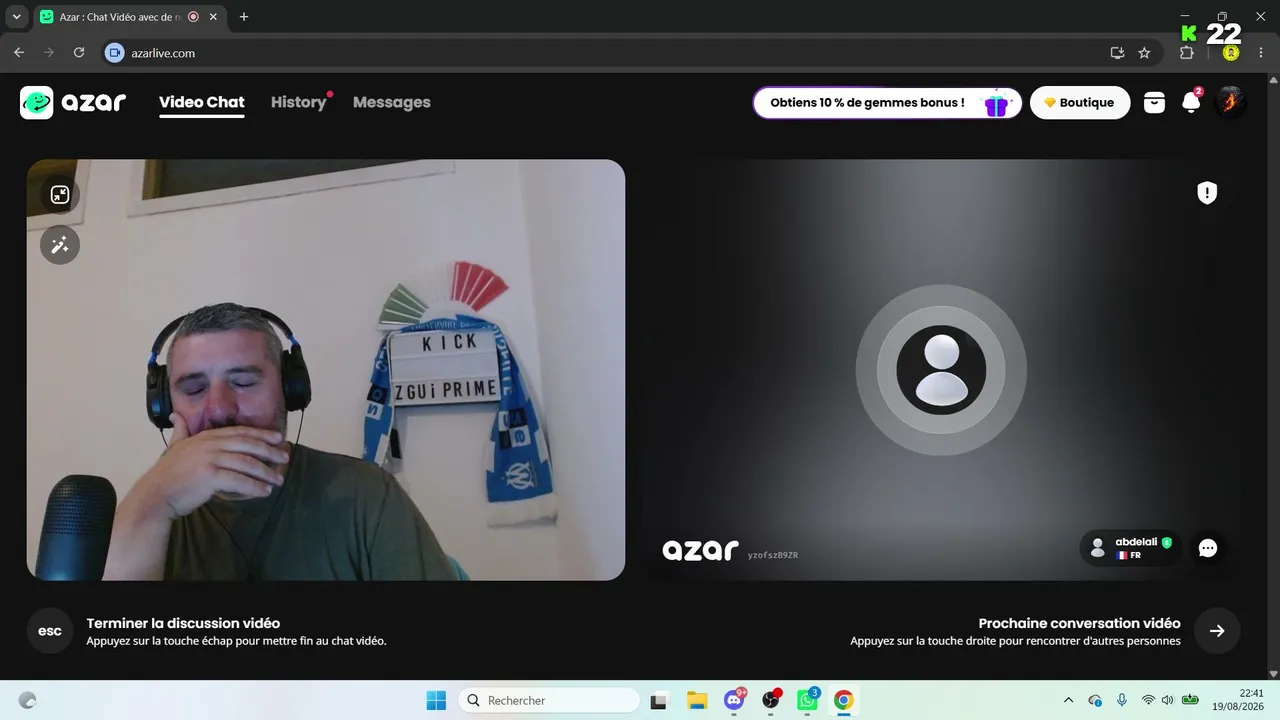Open a new browser tab
The width and height of the screenshot is (1280, 720).
[x=244, y=17]
